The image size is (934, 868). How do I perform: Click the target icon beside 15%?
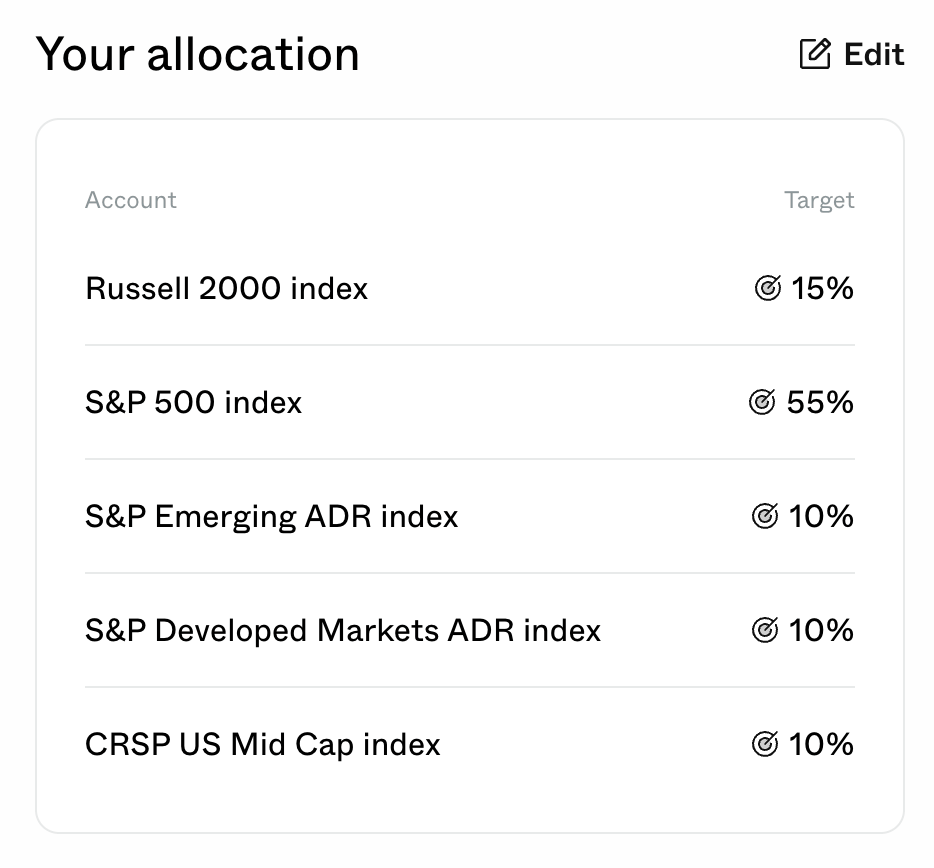[768, 288]
